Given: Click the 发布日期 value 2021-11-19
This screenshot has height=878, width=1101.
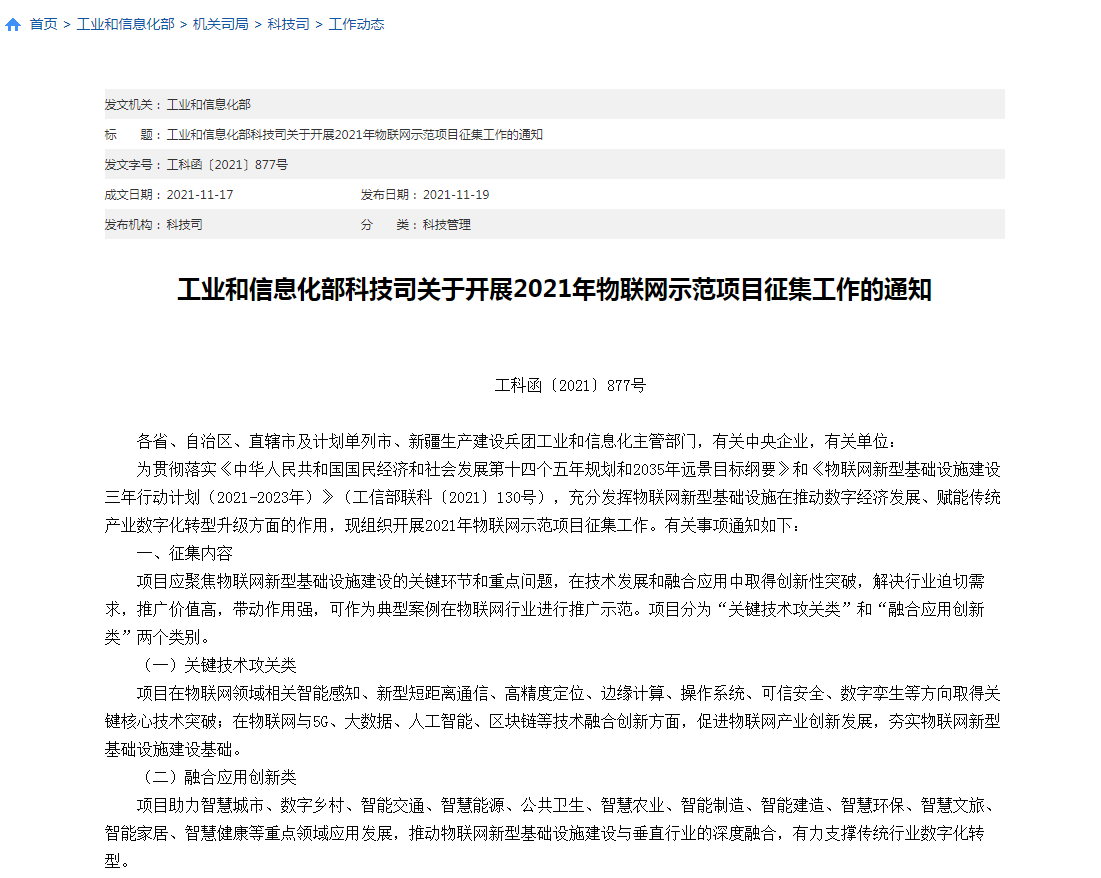Looking at the screenshot, I should [x=456, y=195].
